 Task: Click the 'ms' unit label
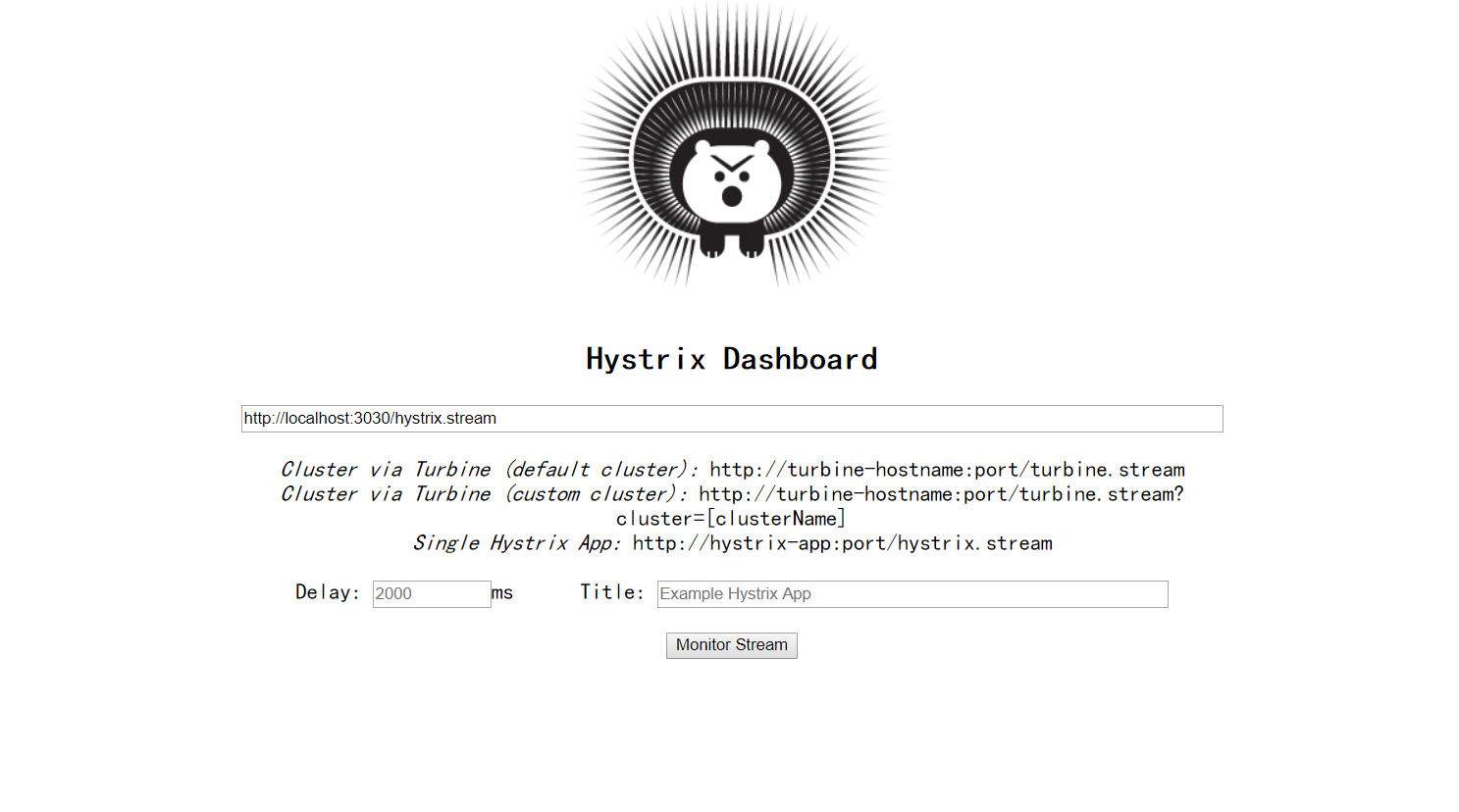click(502, 593)
